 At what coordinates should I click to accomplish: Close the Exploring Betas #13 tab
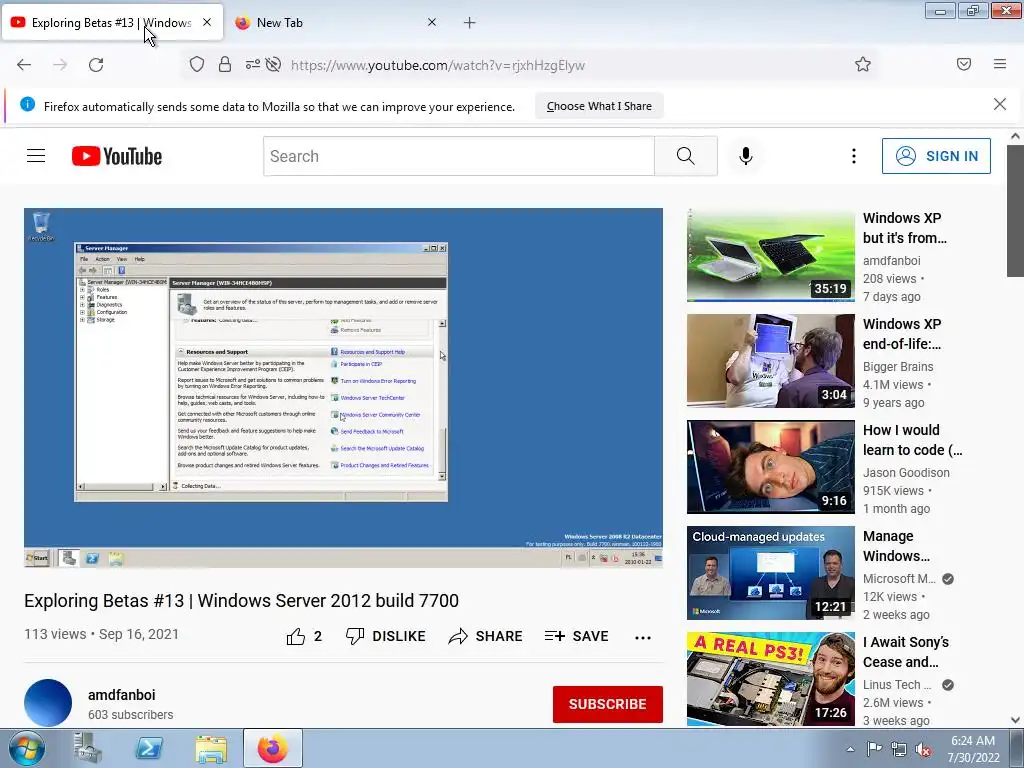point(207,22)
